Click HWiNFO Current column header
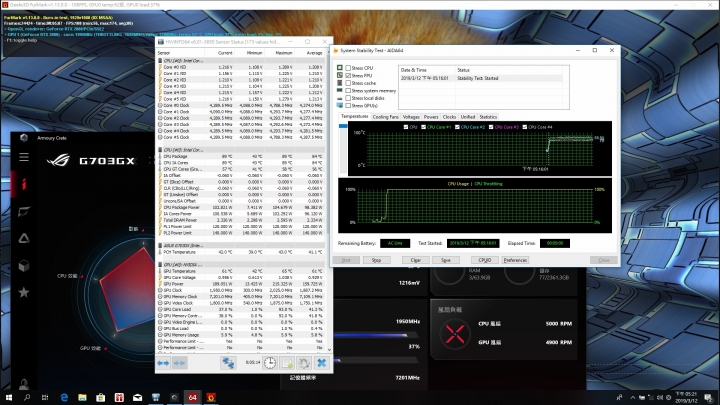The image size is (720, 405). [x=225, y=53]
